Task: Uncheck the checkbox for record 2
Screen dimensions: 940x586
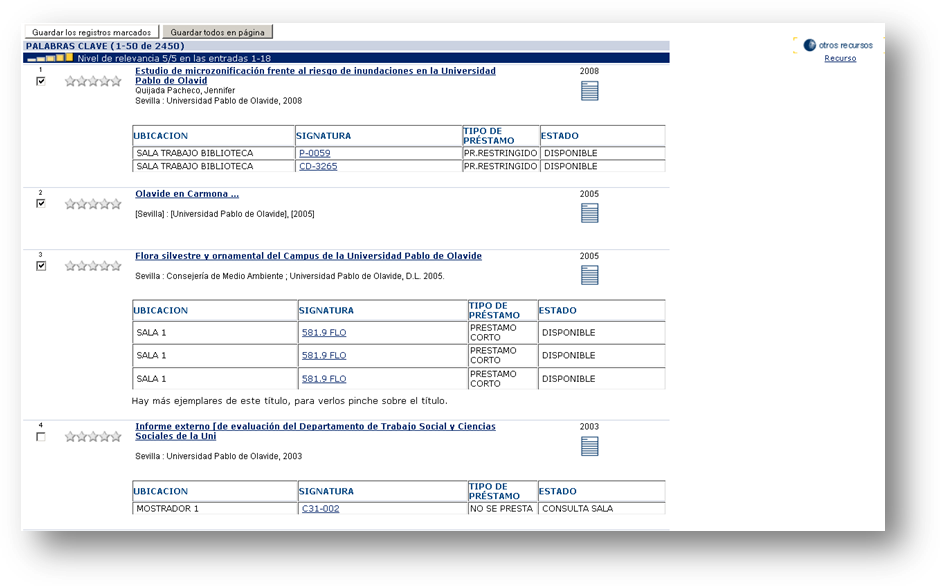Action: [41, 203]
